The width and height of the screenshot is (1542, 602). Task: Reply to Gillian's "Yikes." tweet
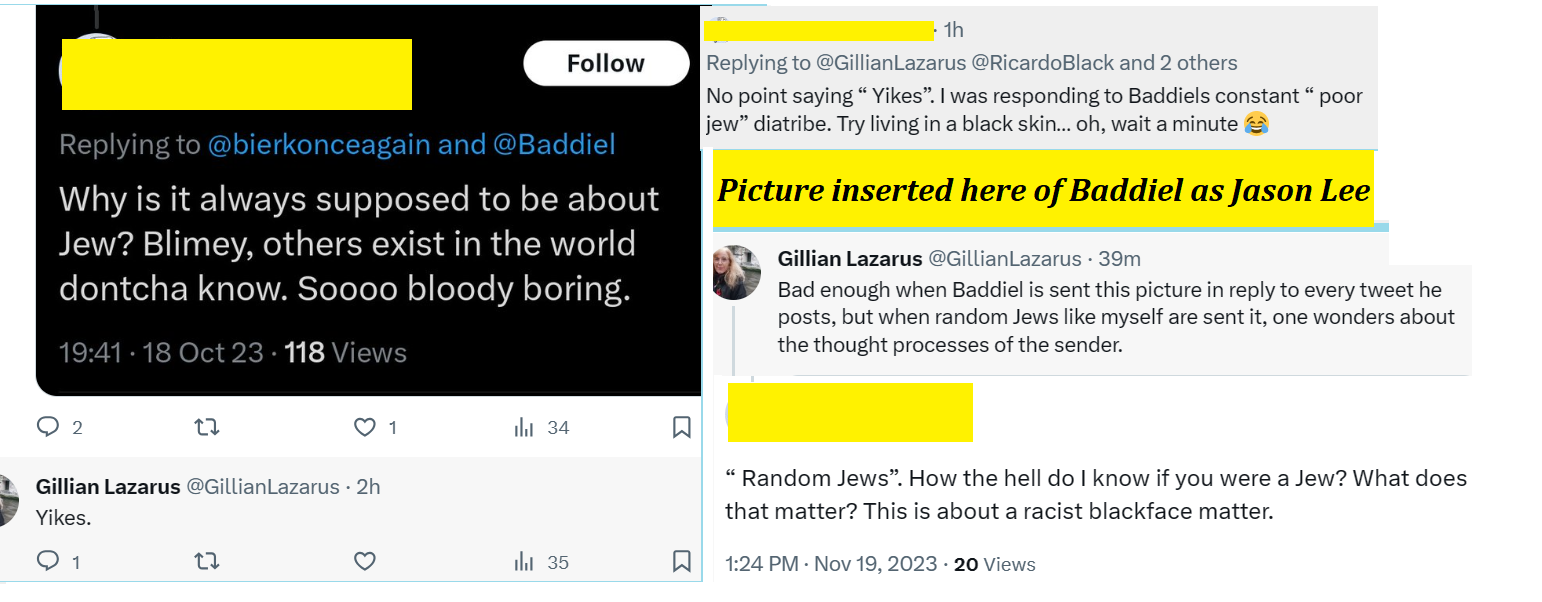[48, 562]
